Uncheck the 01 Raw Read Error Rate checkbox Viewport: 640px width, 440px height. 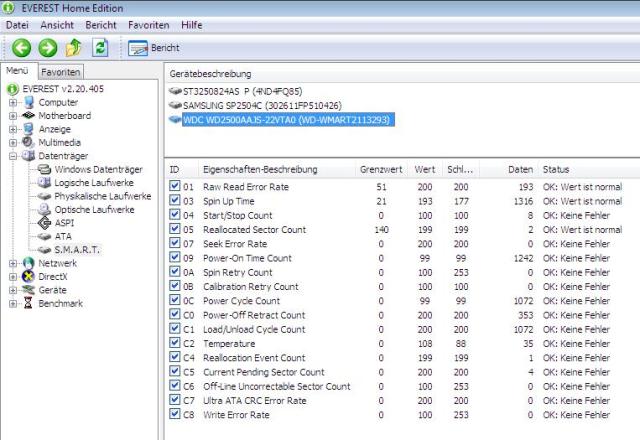coord(174,186)
